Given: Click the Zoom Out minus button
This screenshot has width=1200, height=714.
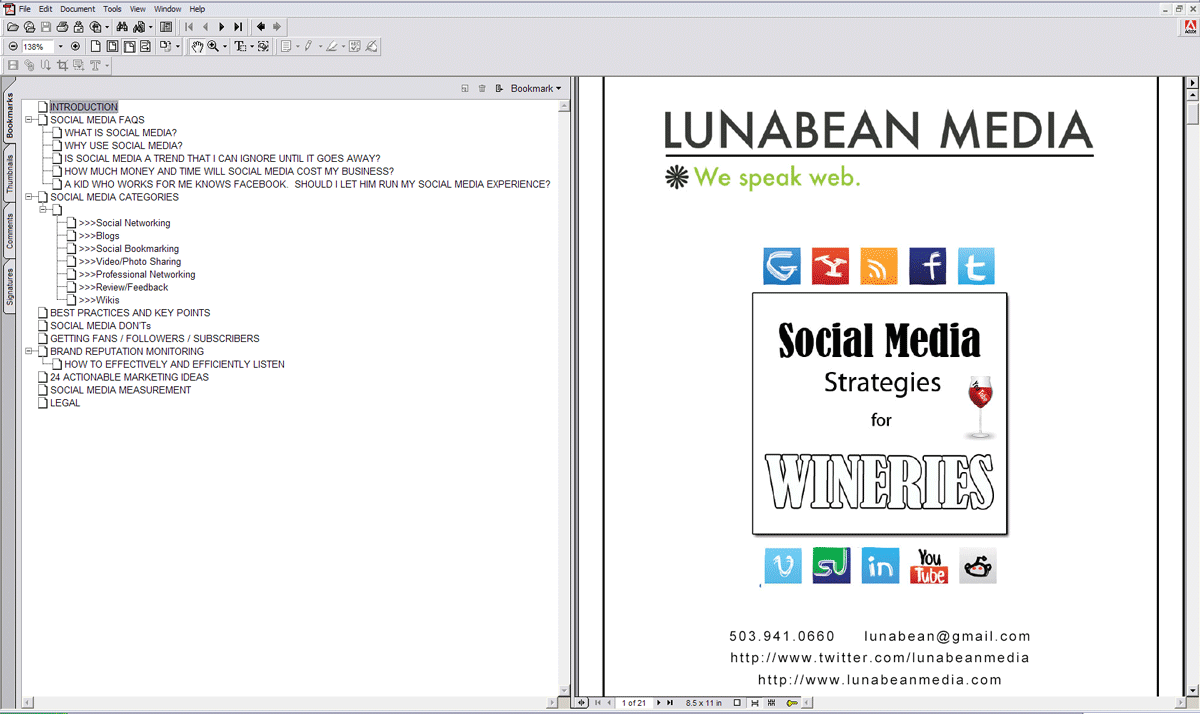Looking at the screenshot, I should (13, 47).
